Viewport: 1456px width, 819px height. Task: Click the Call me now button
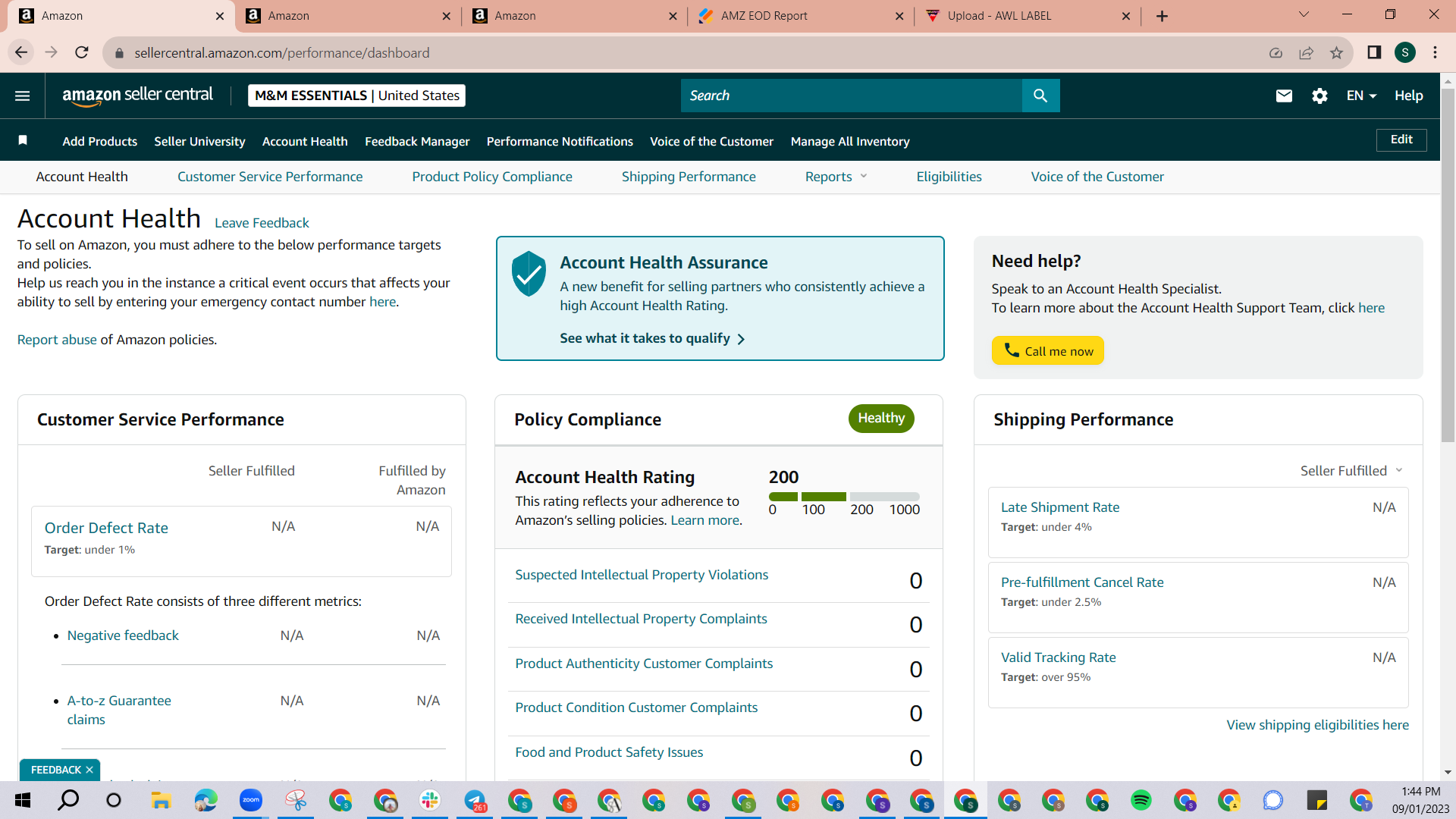point(1048,350)
